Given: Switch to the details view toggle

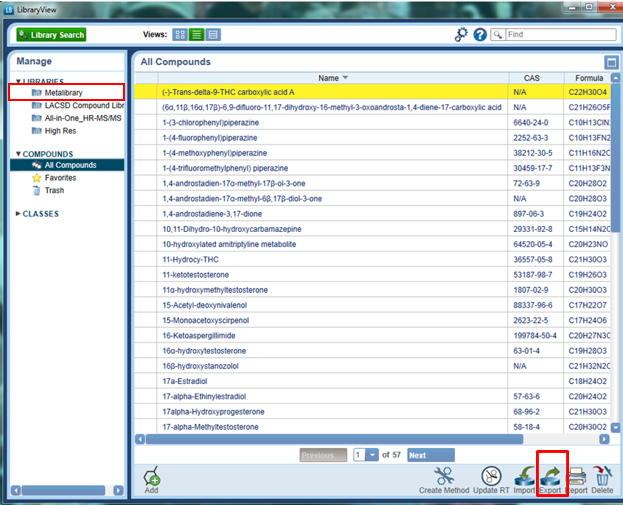Looking at the screenshot, I should [x=214, y=34].
